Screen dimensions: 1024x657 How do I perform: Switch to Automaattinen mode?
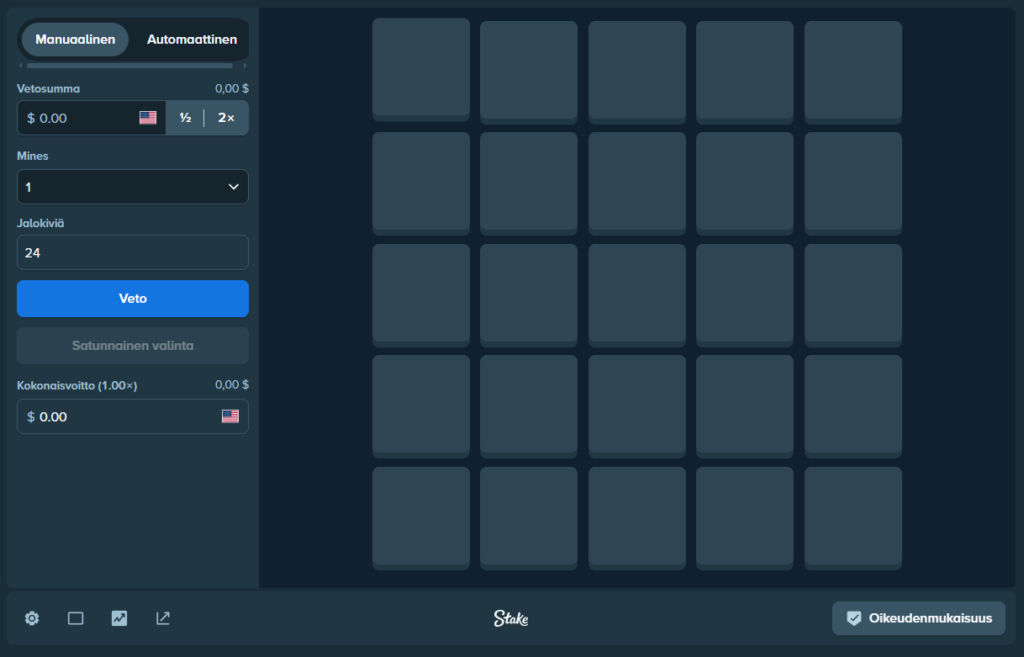point(191,40)
